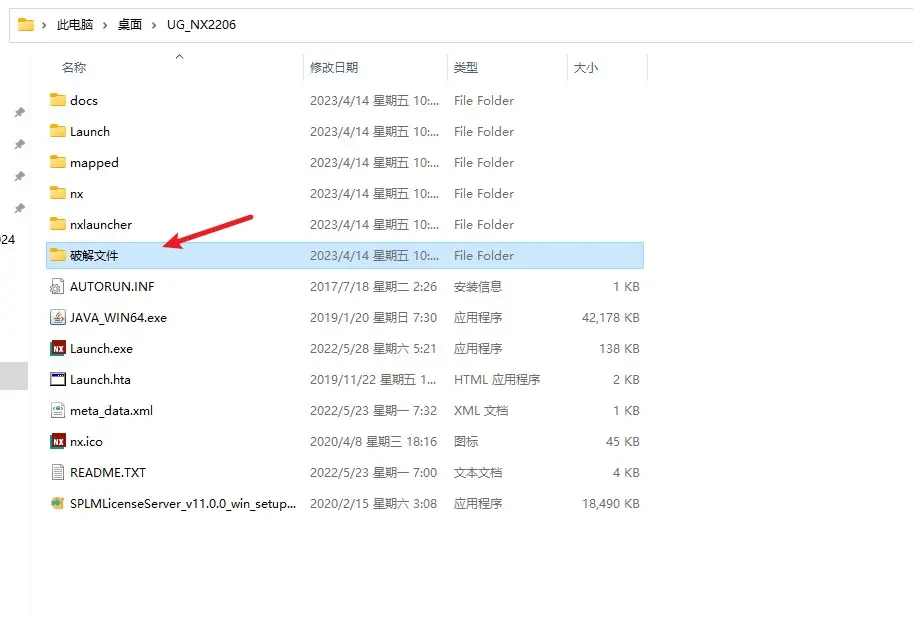This screenshot has height=620, width=913.
Task: Click the README.TXT document icon
Action: click(58, 472)
